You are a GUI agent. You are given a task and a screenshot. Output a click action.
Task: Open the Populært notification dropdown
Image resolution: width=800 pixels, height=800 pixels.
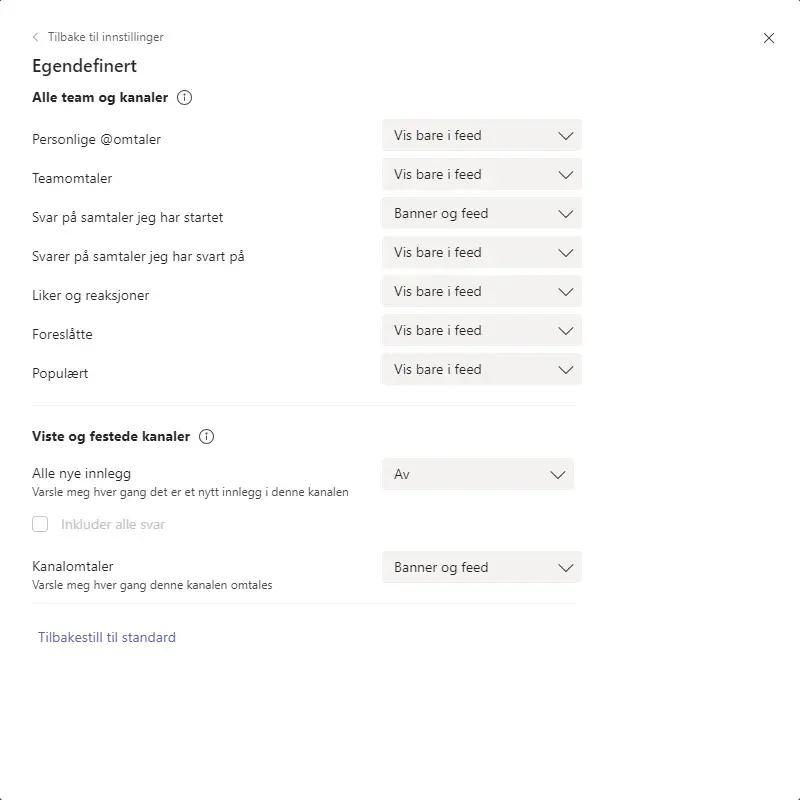[481, 369]
